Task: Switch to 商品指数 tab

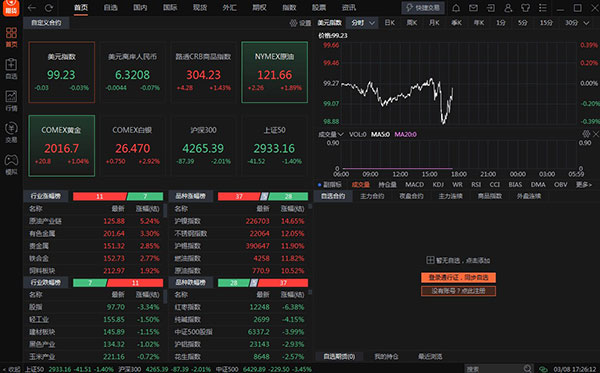Action: (489, 196)
